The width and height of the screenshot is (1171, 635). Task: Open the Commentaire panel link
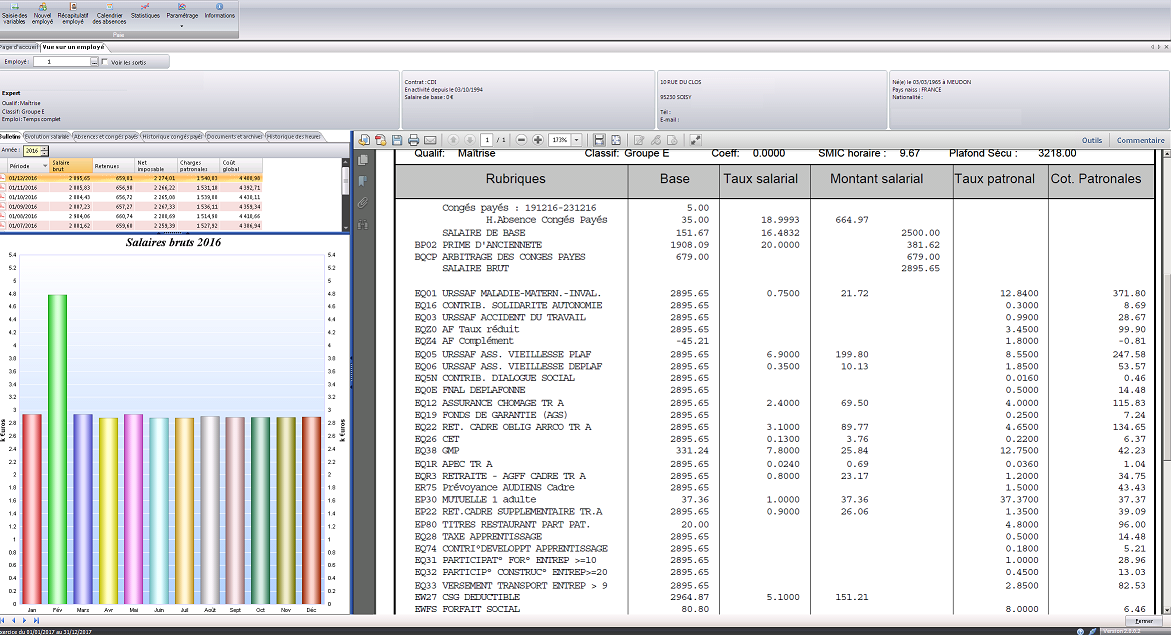click(1140, 140)
